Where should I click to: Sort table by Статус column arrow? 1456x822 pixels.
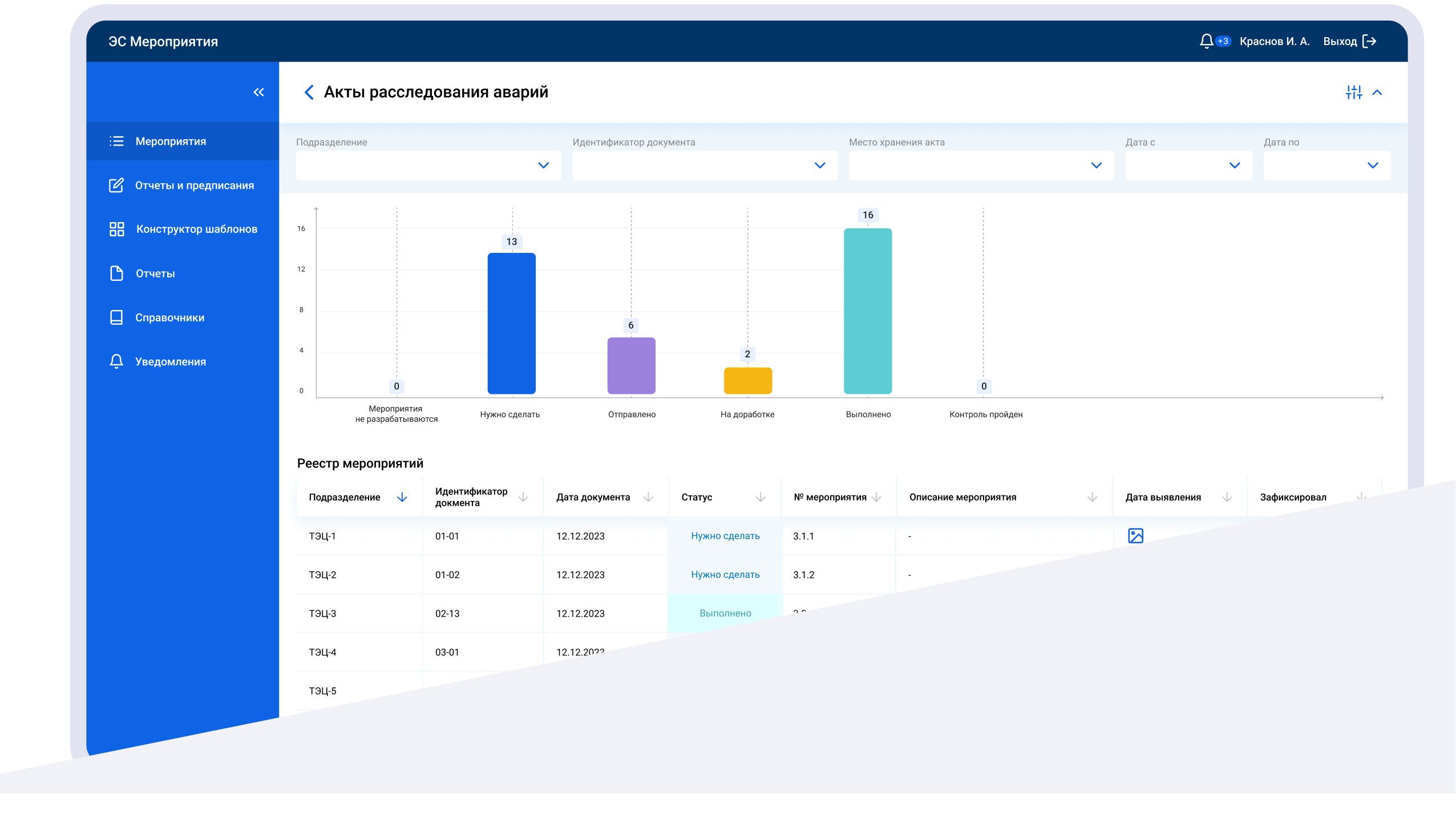click(760, 497)
